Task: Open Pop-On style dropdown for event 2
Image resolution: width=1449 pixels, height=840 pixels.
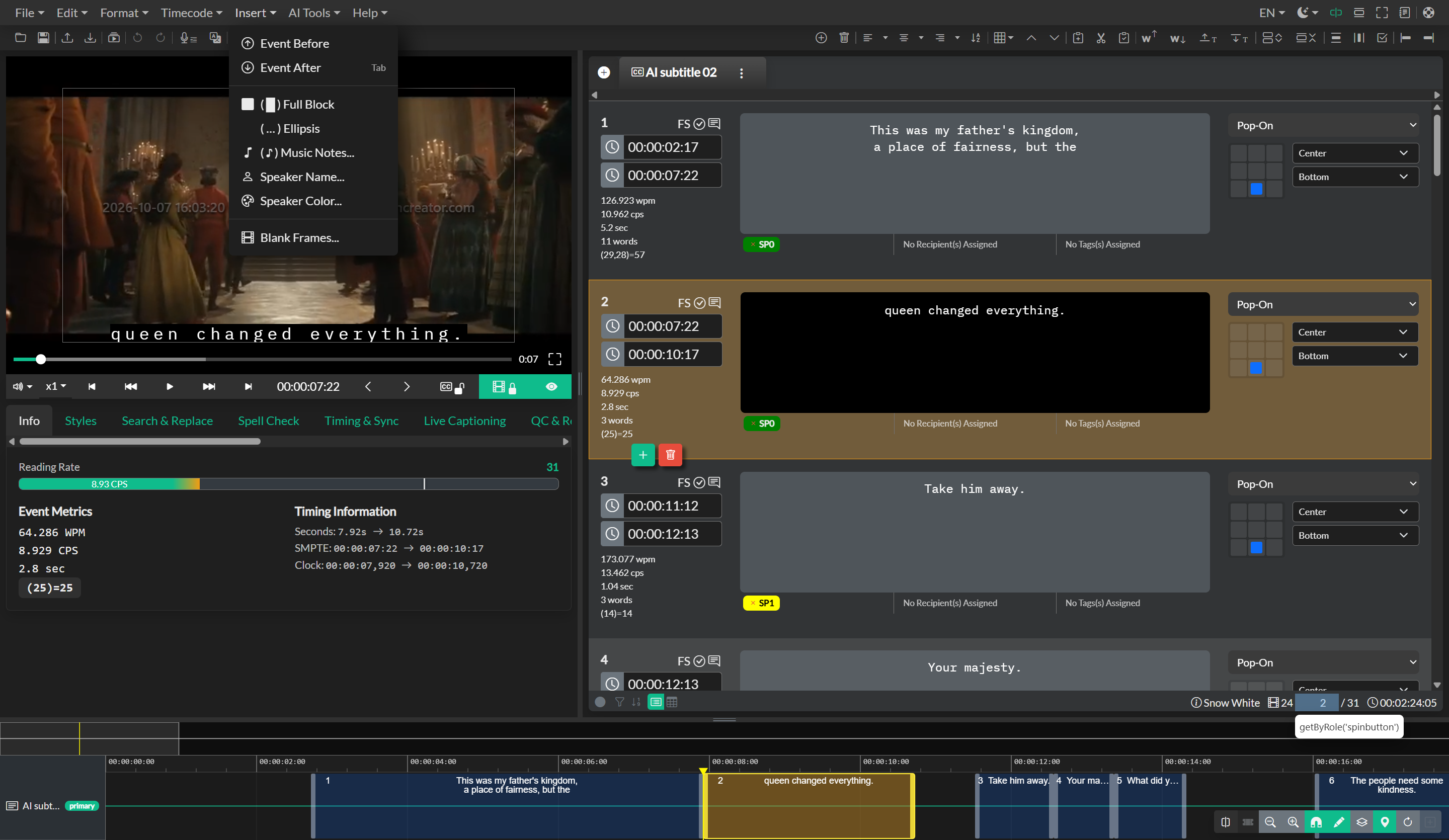Action: 1323,304
